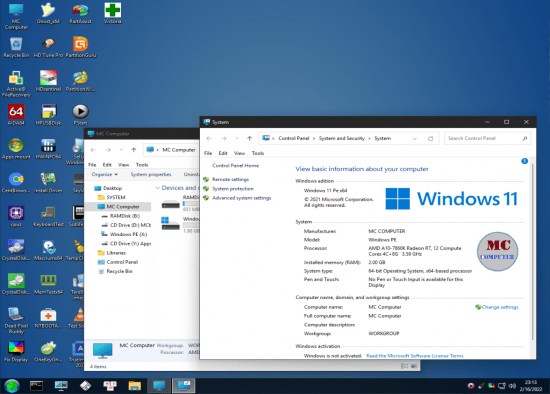Open PartitionGuru desktop icon

point(81,47)
